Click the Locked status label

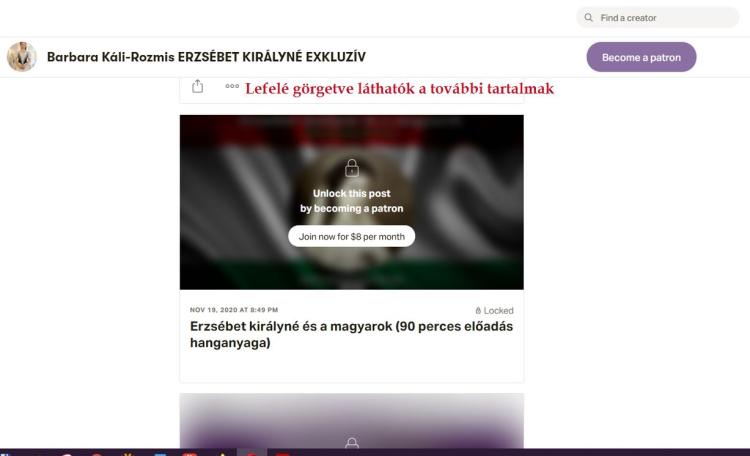click(500, 311)
